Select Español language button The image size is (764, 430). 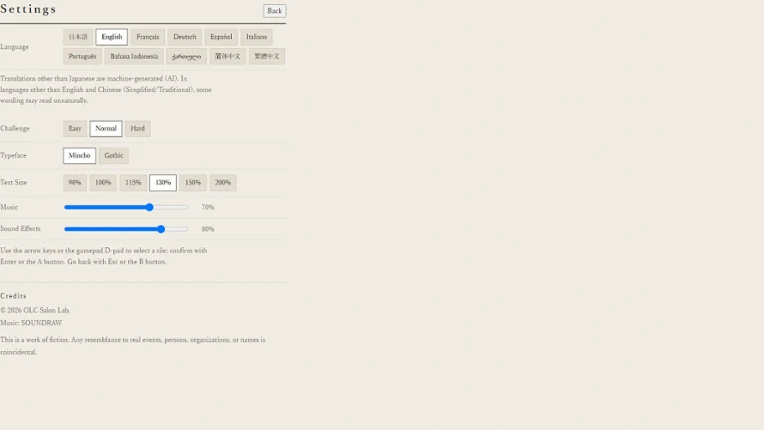pyautogui.click(x=221, y=37)
